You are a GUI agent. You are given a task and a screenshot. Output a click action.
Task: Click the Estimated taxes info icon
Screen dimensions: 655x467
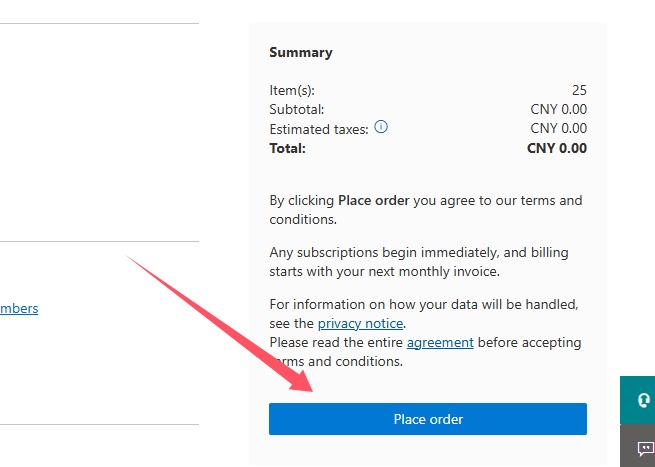coord(381,128)
